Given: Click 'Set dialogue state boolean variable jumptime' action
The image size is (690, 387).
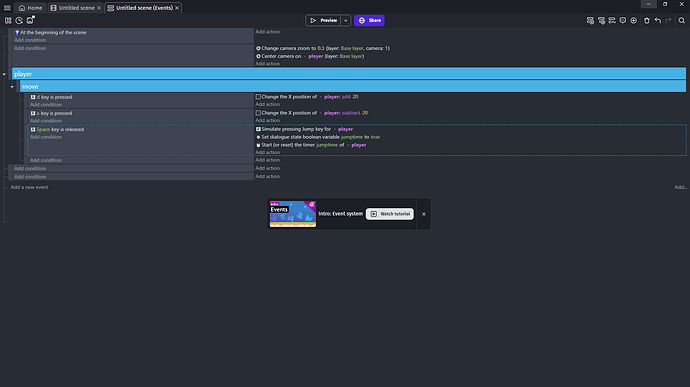Looking at the screenshot, I should point(318,137).
